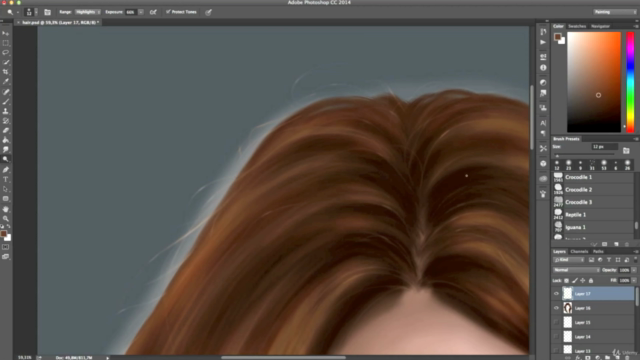Toggle the Protect Tones checkbox
Viewport: 640px width, 360px height.
coord(168,12)
